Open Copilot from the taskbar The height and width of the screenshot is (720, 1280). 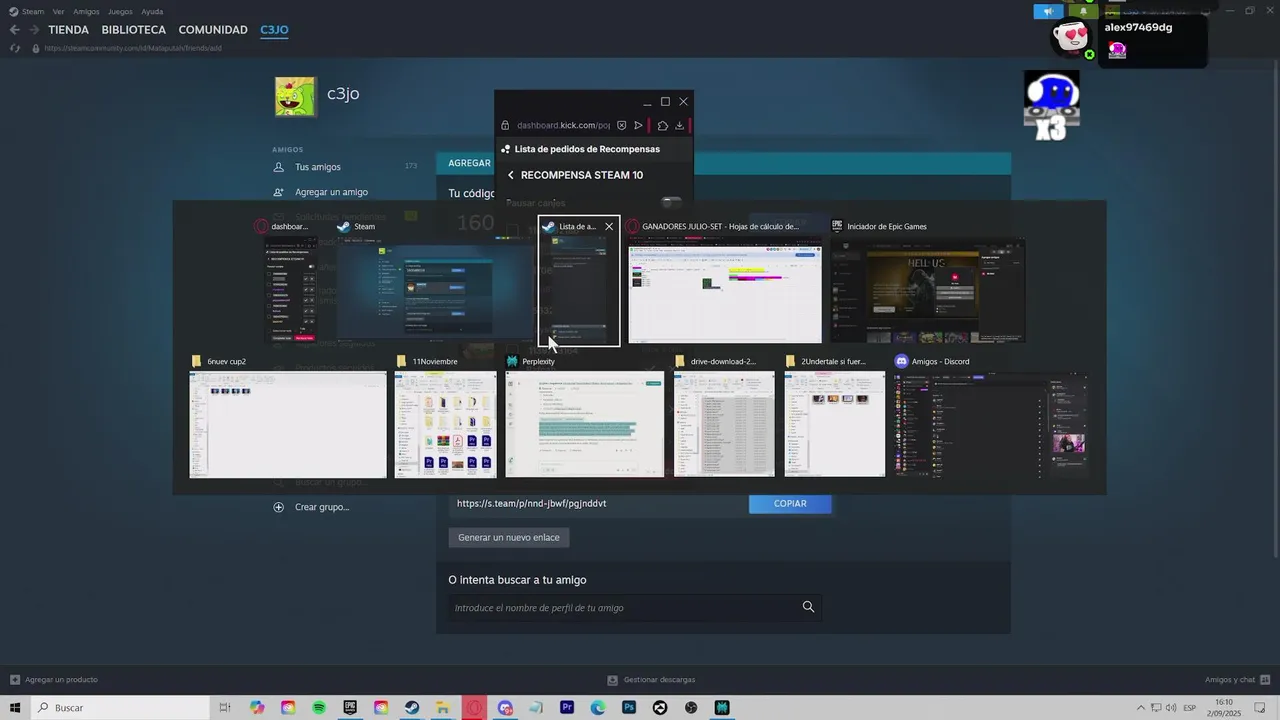[257, 708]
